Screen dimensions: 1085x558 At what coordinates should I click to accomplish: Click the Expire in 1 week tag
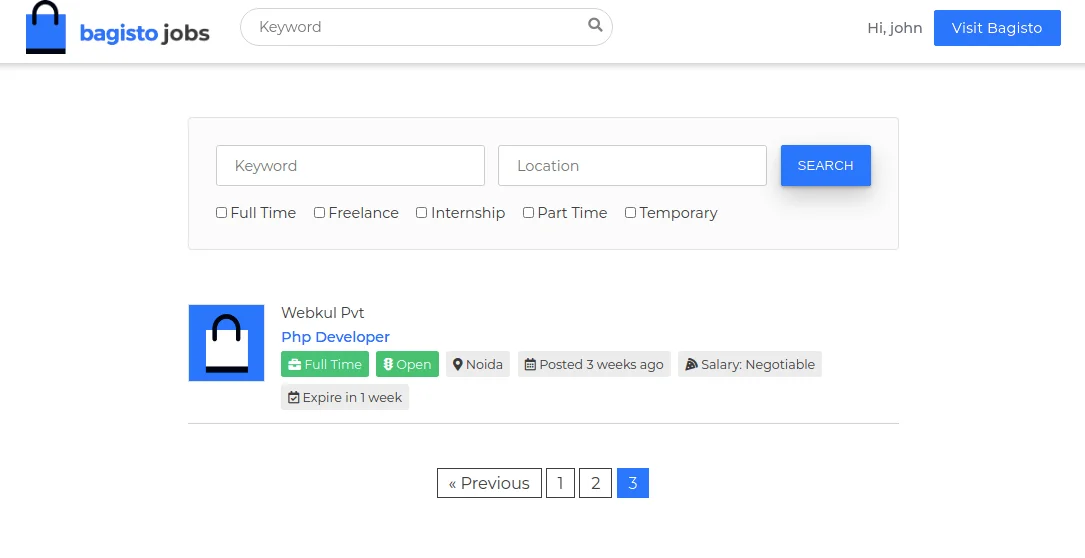pyautogui.click(x=345, y=397)
